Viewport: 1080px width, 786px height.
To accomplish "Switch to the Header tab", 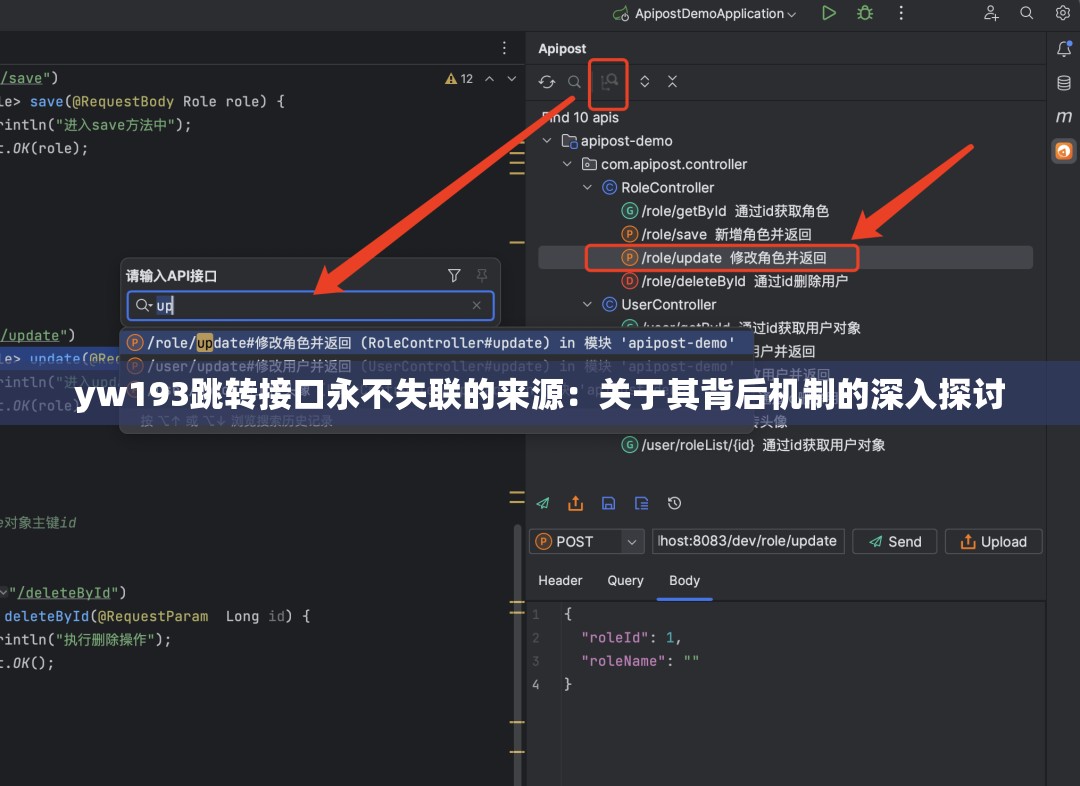I will point(560,580).
